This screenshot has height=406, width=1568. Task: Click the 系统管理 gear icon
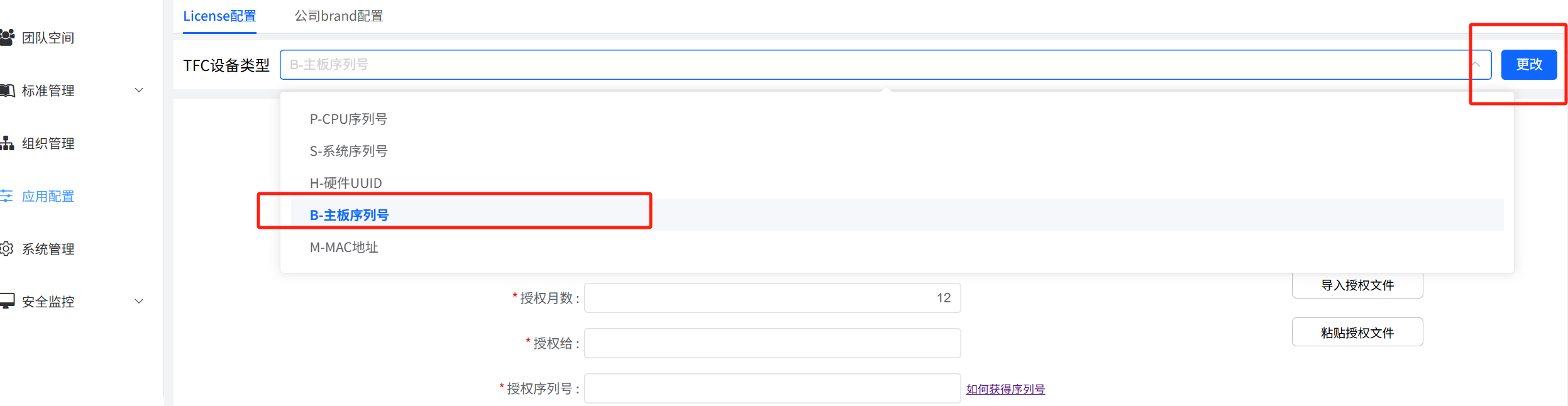pyautogui.click(x=7, y=249)
